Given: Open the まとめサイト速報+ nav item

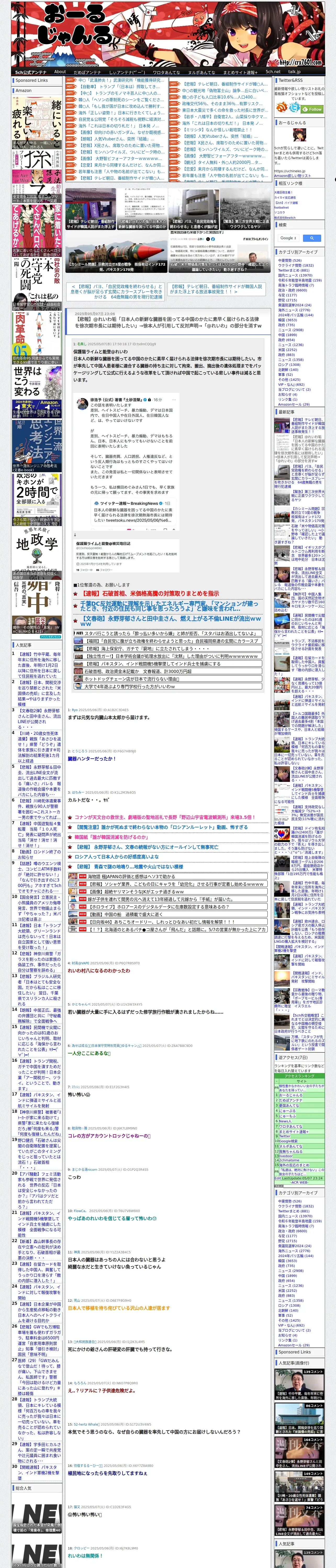Looking at the screenshot, I should tap(240, 72).
